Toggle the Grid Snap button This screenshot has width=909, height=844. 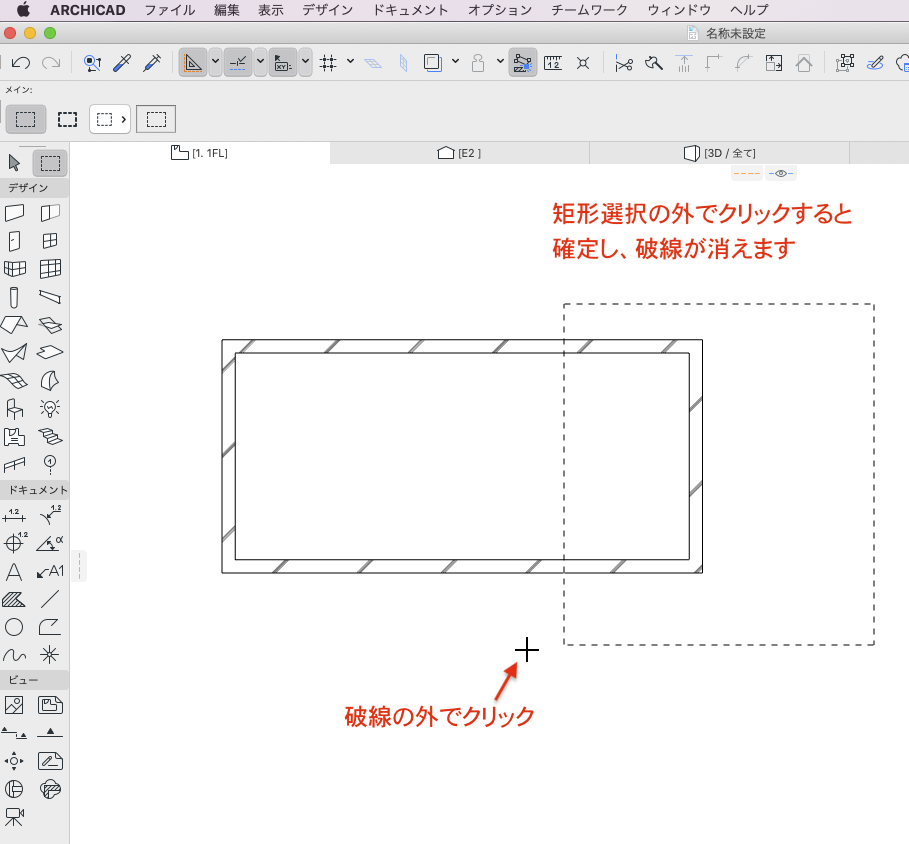coord(328,63)
